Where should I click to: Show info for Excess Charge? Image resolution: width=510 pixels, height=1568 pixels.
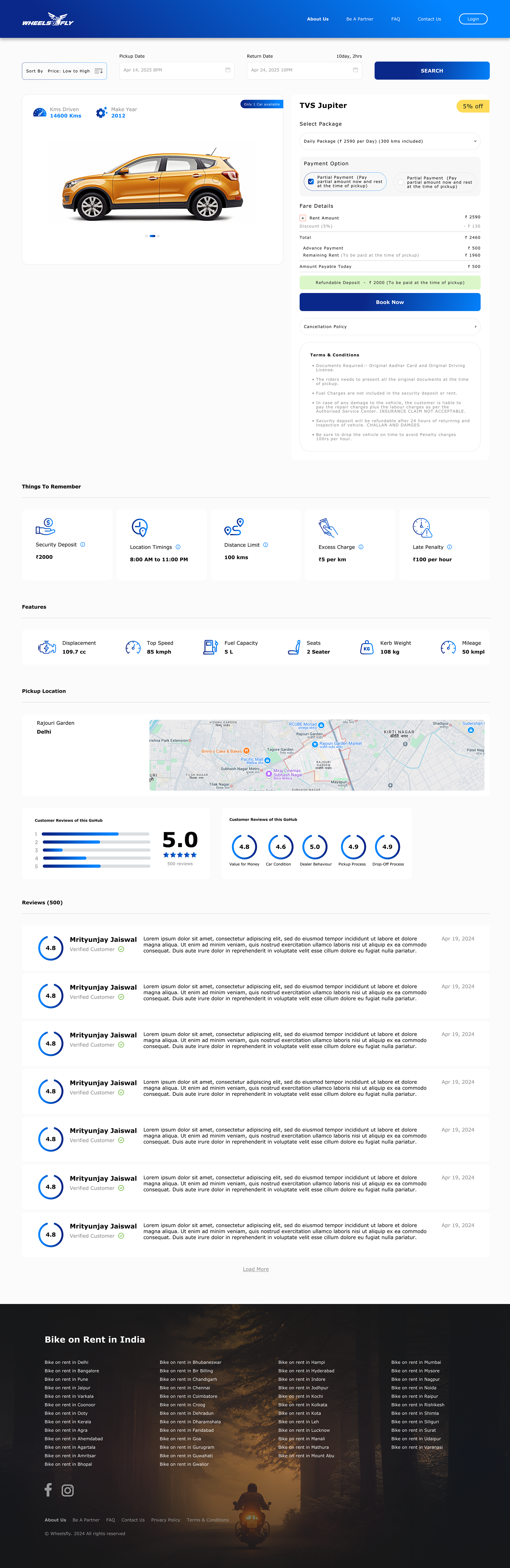click(x=361, y=547)
